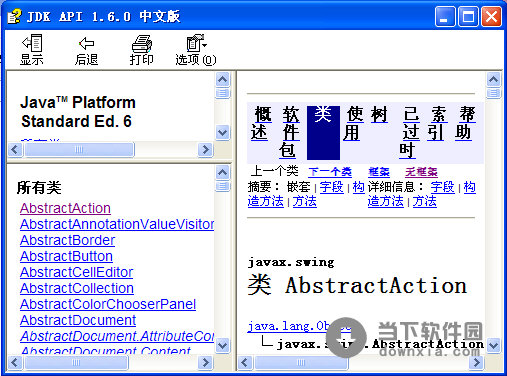
Task: Click scroll-right arrow in the 所有类 class list pane
Action: [x=205, y=362]
